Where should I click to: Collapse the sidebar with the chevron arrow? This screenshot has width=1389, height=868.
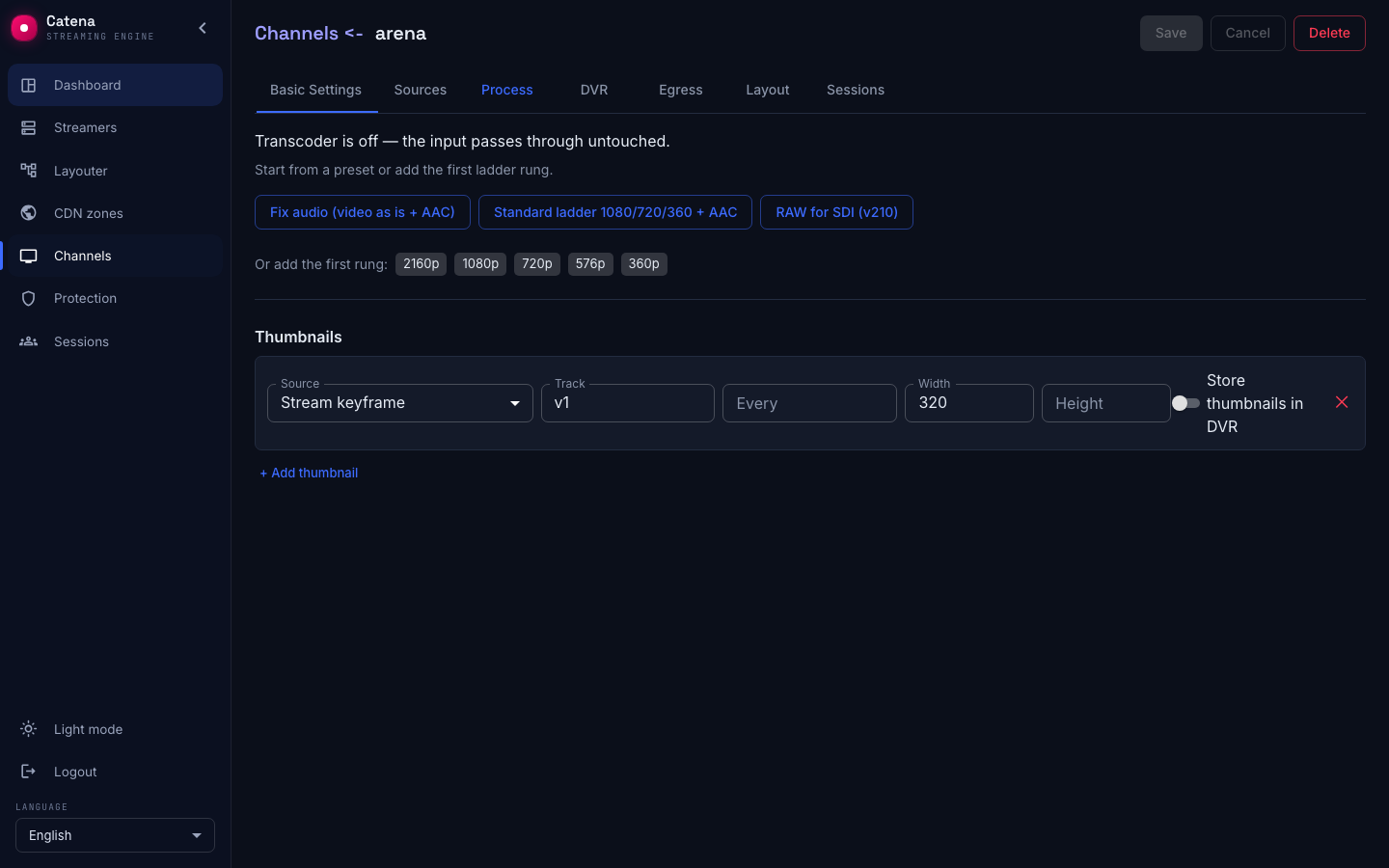tap(203, 28)
